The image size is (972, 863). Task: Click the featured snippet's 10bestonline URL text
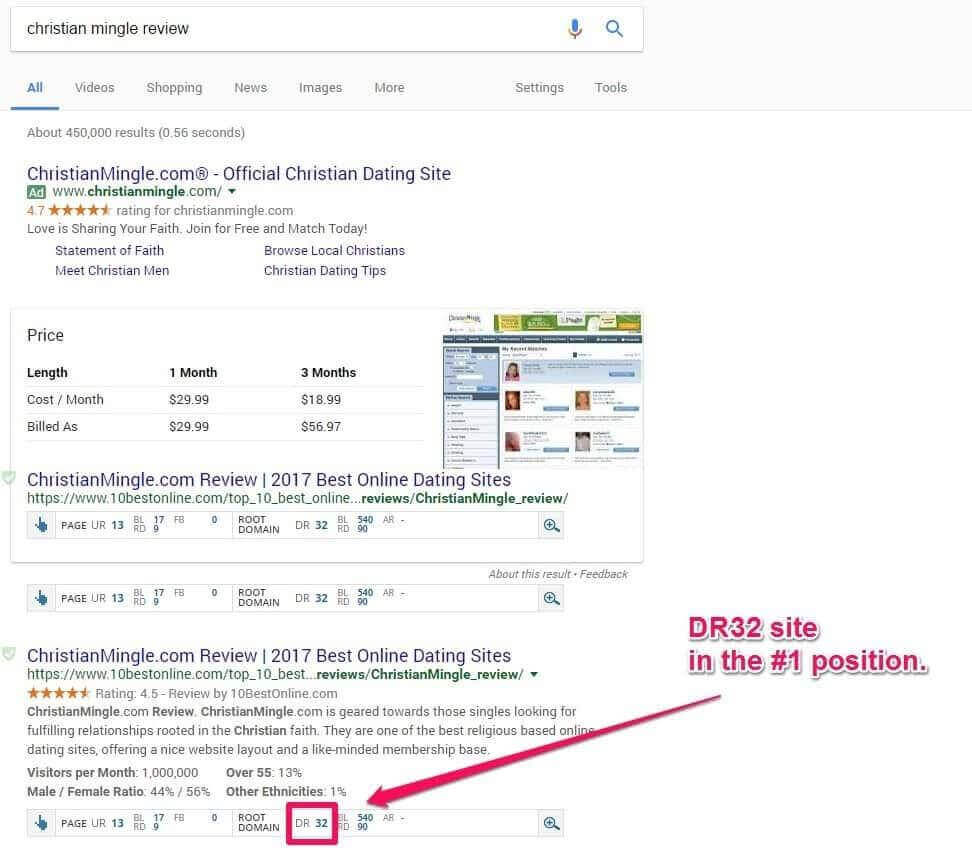click(x=297, y=498)
